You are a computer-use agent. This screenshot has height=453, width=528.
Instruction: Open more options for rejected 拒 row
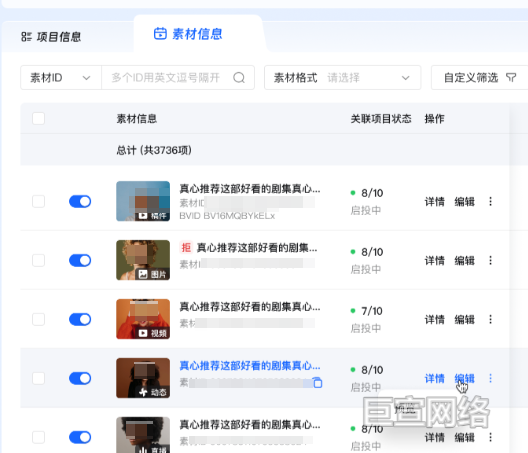490,260
